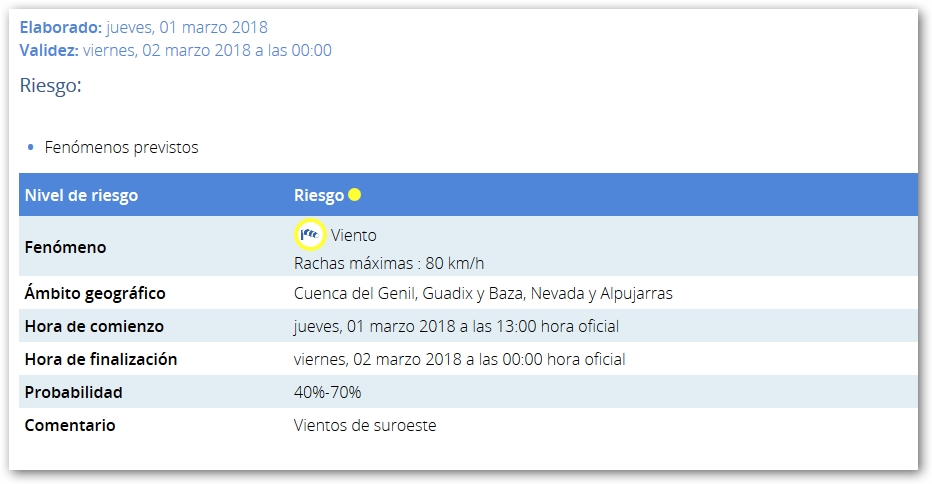The height and width of the screenshot is (484, 932).
Task: Click the Nivel de riesgo column header
Action: (81, 195)
